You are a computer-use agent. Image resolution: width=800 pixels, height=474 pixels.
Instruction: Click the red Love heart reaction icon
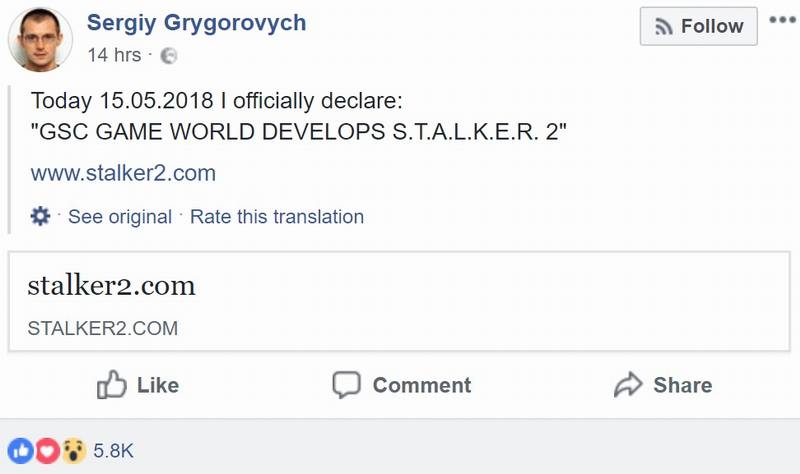[46, 451]
